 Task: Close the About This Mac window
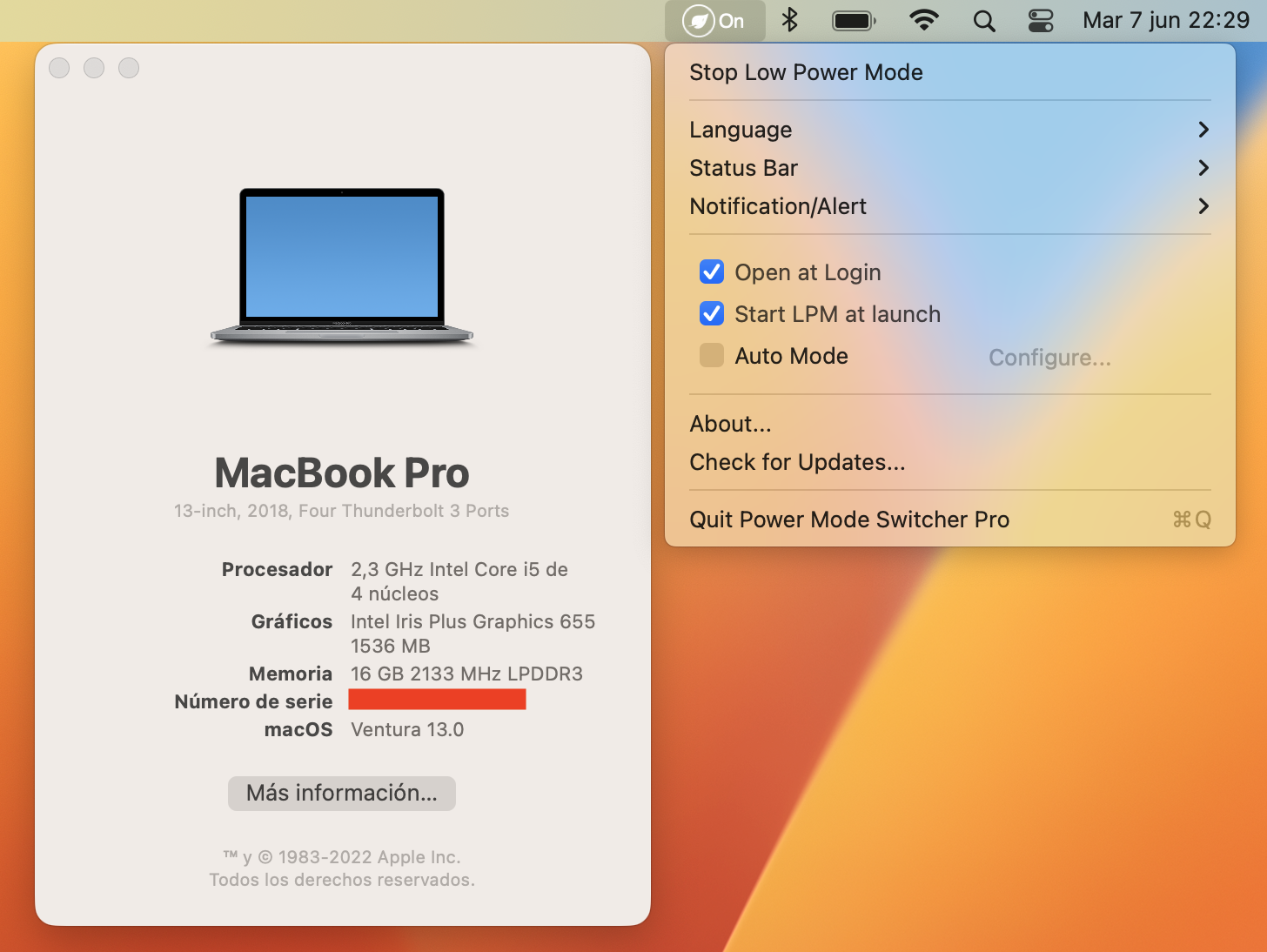tap(59, 68)
